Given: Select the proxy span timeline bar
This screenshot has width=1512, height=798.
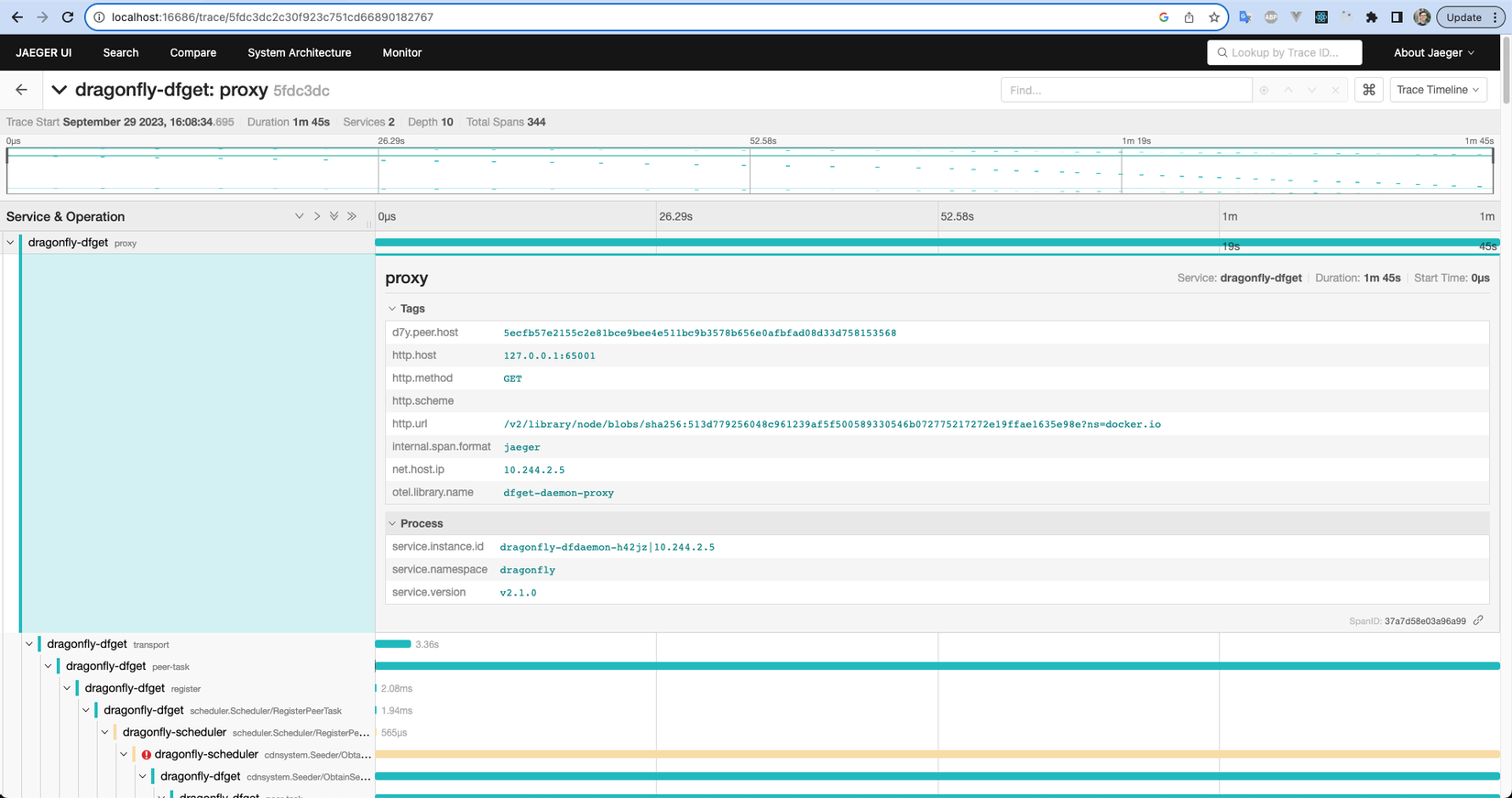Looking at the screenshot, I should (x=937, y=243).
